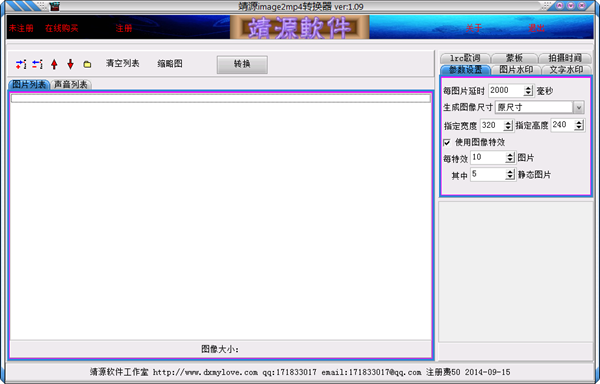The width and height of the screenshot is (600, 384).
Task: Click the 指定高度 field showing 240
Action: [x=563, y=125]
